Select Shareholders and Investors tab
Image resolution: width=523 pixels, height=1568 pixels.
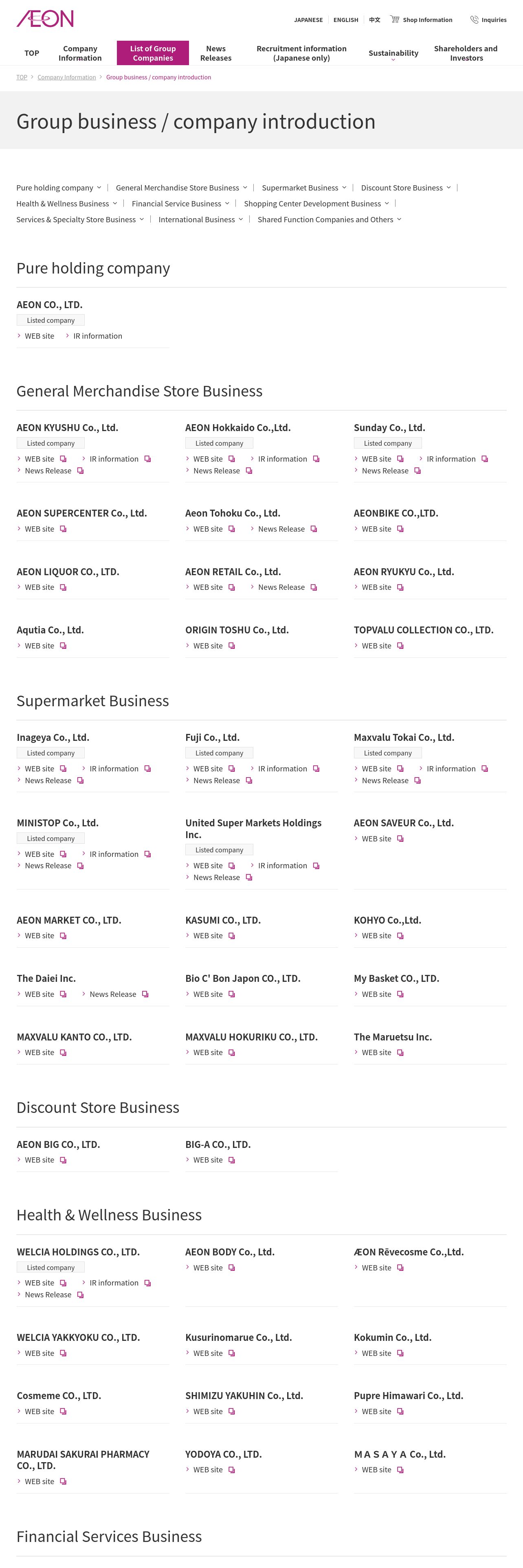point(466,53)
